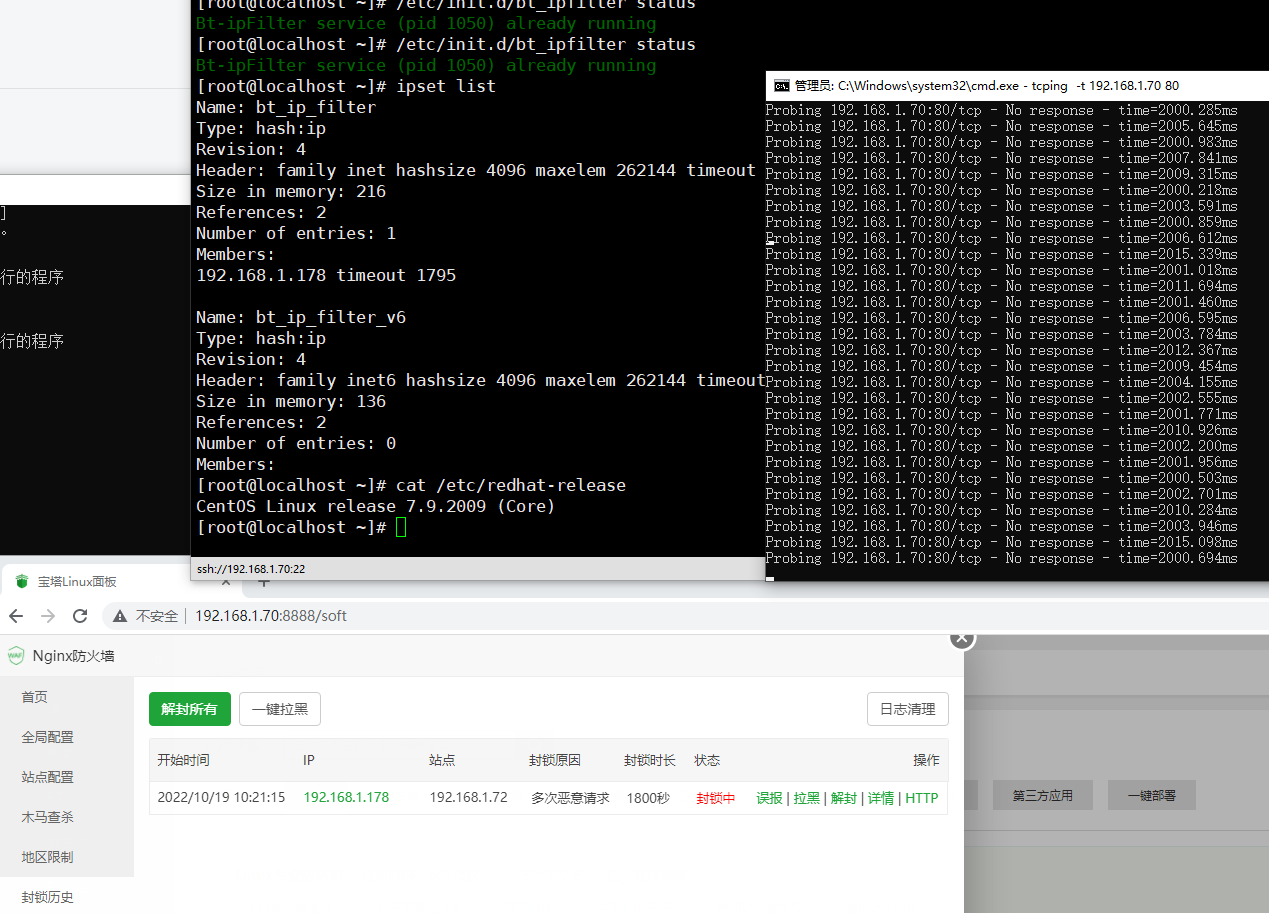Click the 封锁时长 column header
The height and width of the screenshot is (913, 1269).
pyautogui.click(x=650, y=760)
